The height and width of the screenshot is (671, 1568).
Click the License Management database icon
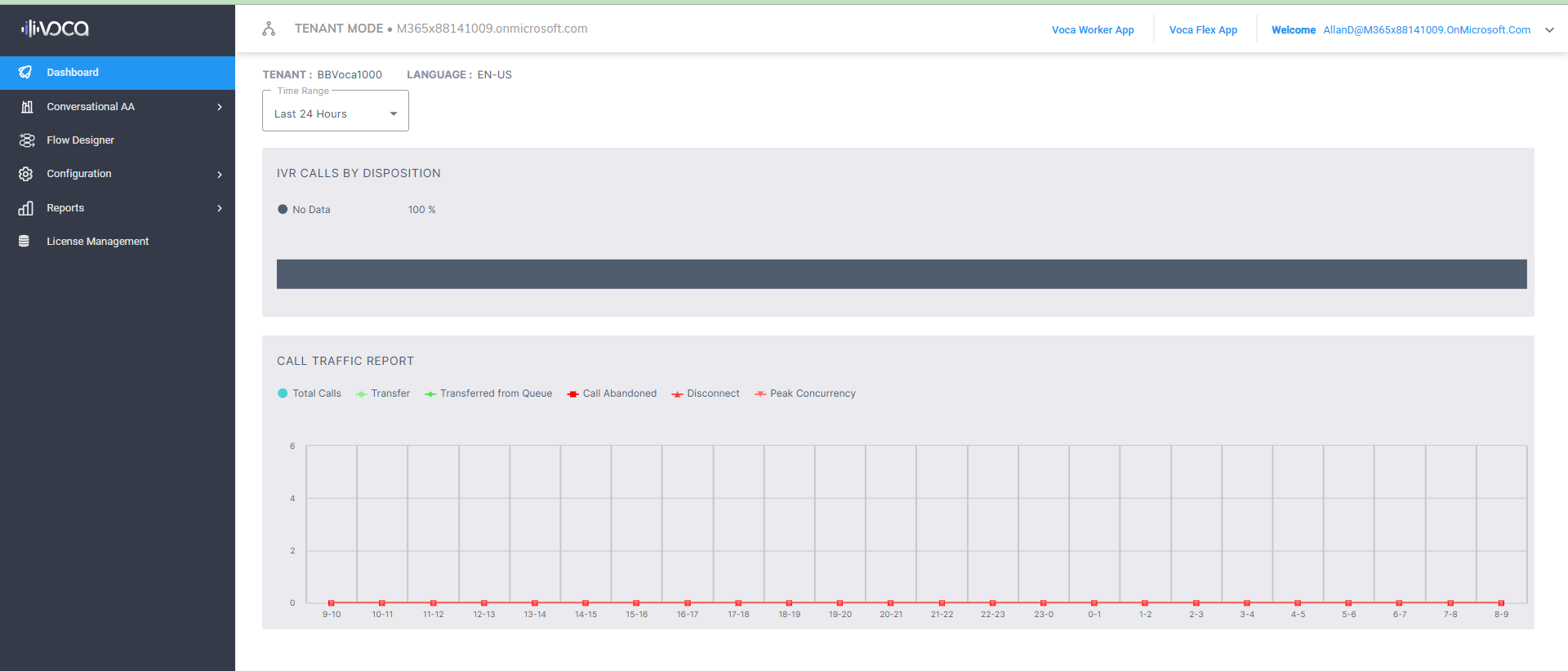(x=24, y=242)
